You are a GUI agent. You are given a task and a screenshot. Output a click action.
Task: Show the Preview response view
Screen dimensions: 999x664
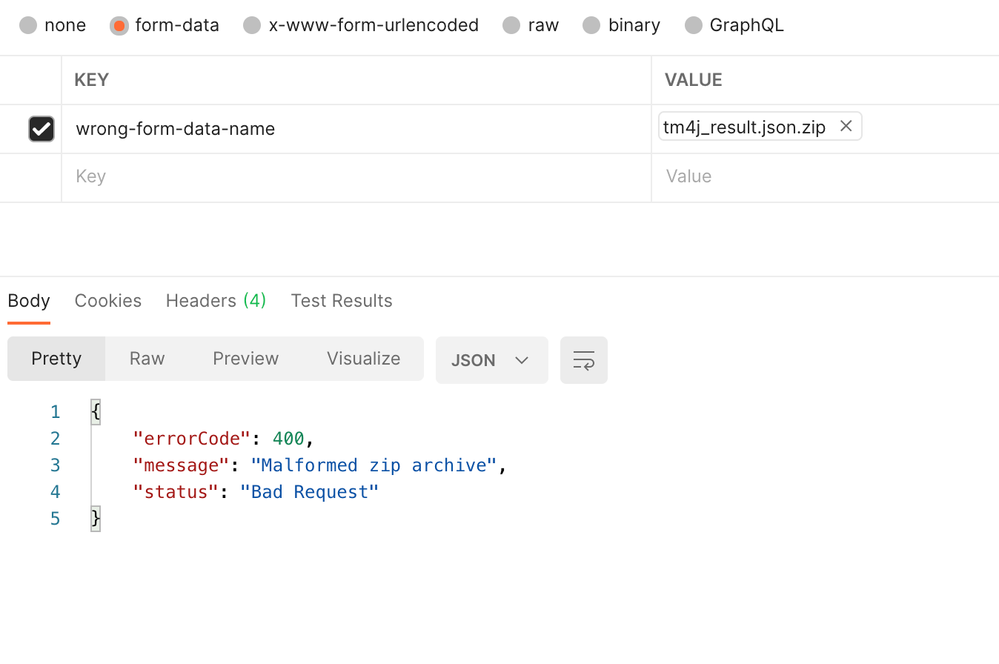pos(245,359)
